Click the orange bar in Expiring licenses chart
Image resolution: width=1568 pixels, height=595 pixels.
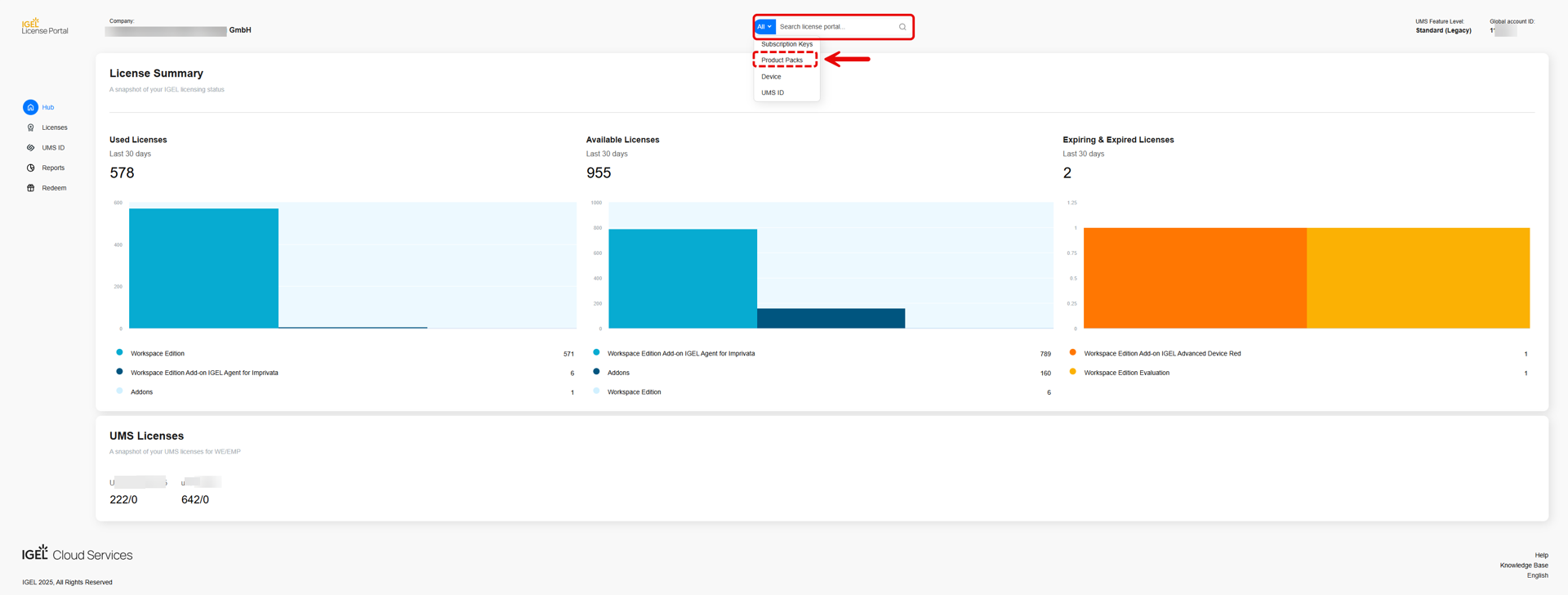[1194, 278]
